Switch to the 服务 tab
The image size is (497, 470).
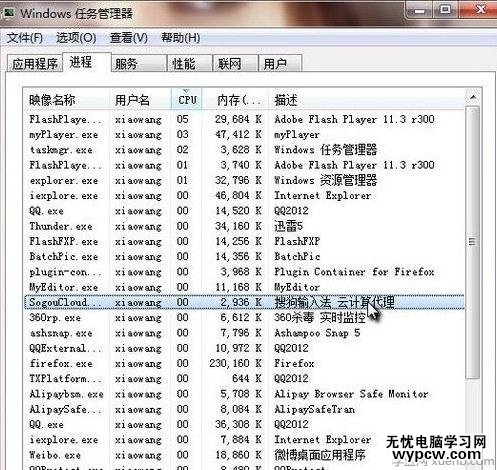pyautogui.click(x=139, y=64)
